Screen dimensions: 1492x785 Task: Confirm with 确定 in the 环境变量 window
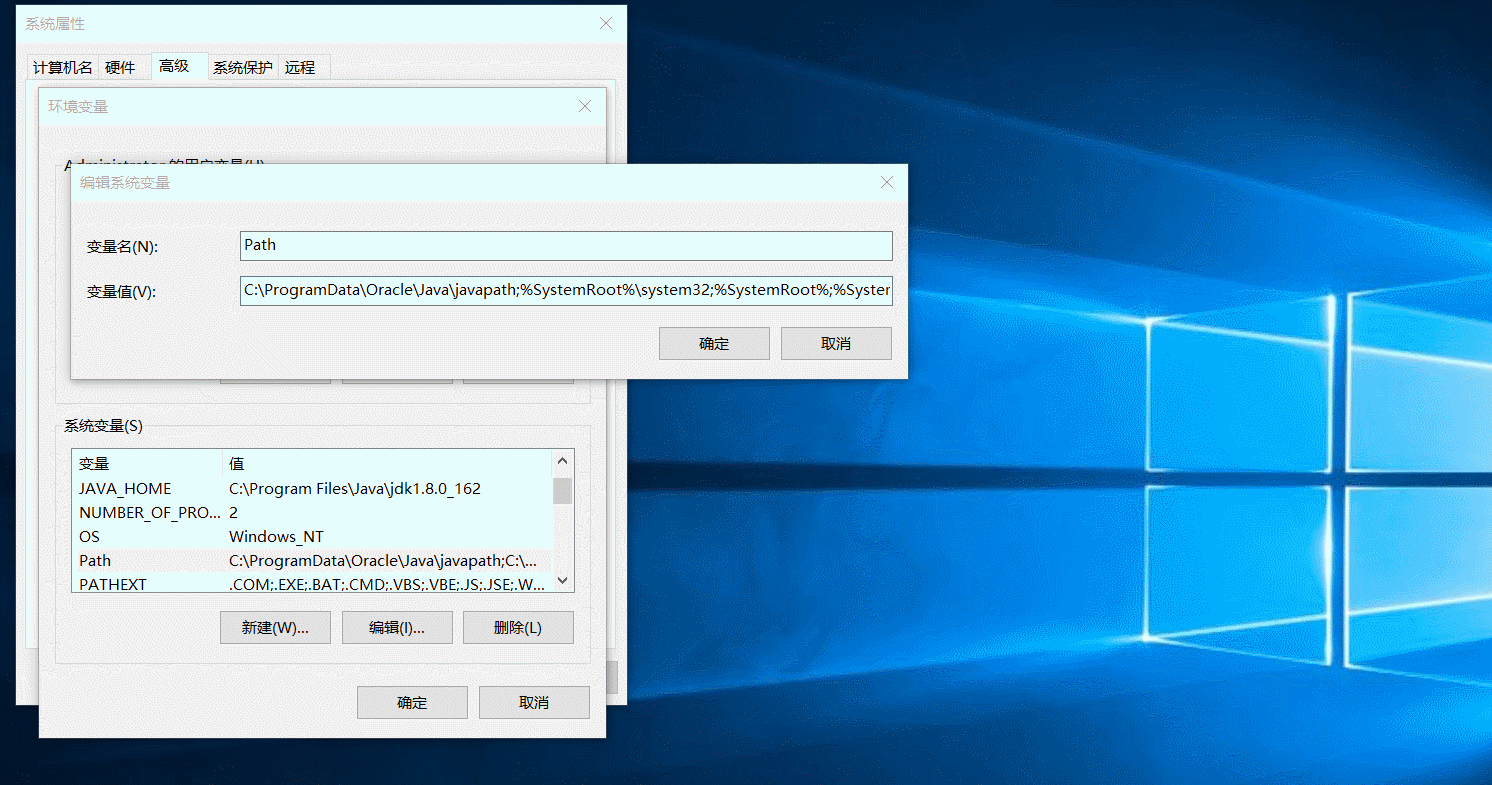(x=412, y=703)
